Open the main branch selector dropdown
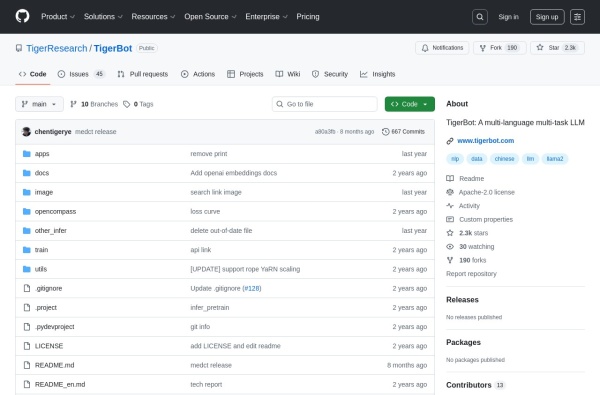The width and height of the screenshot is (600, 395). point(39,104)
